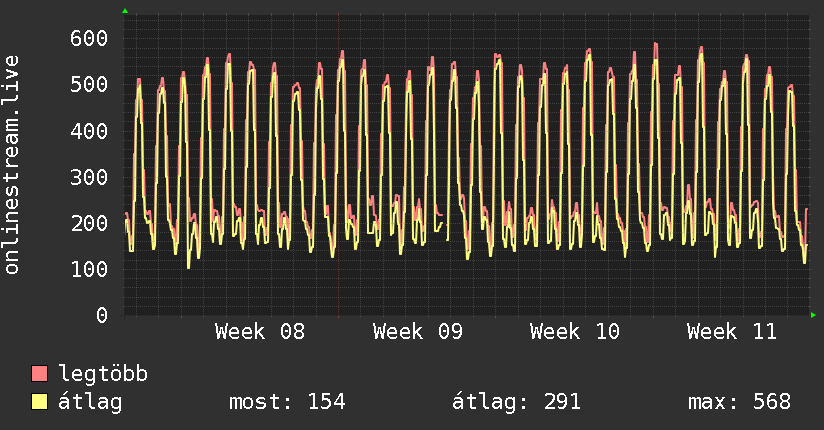Click the 100 y-axis label
This screenshot has width=824, height=430.
coord(89,270)
